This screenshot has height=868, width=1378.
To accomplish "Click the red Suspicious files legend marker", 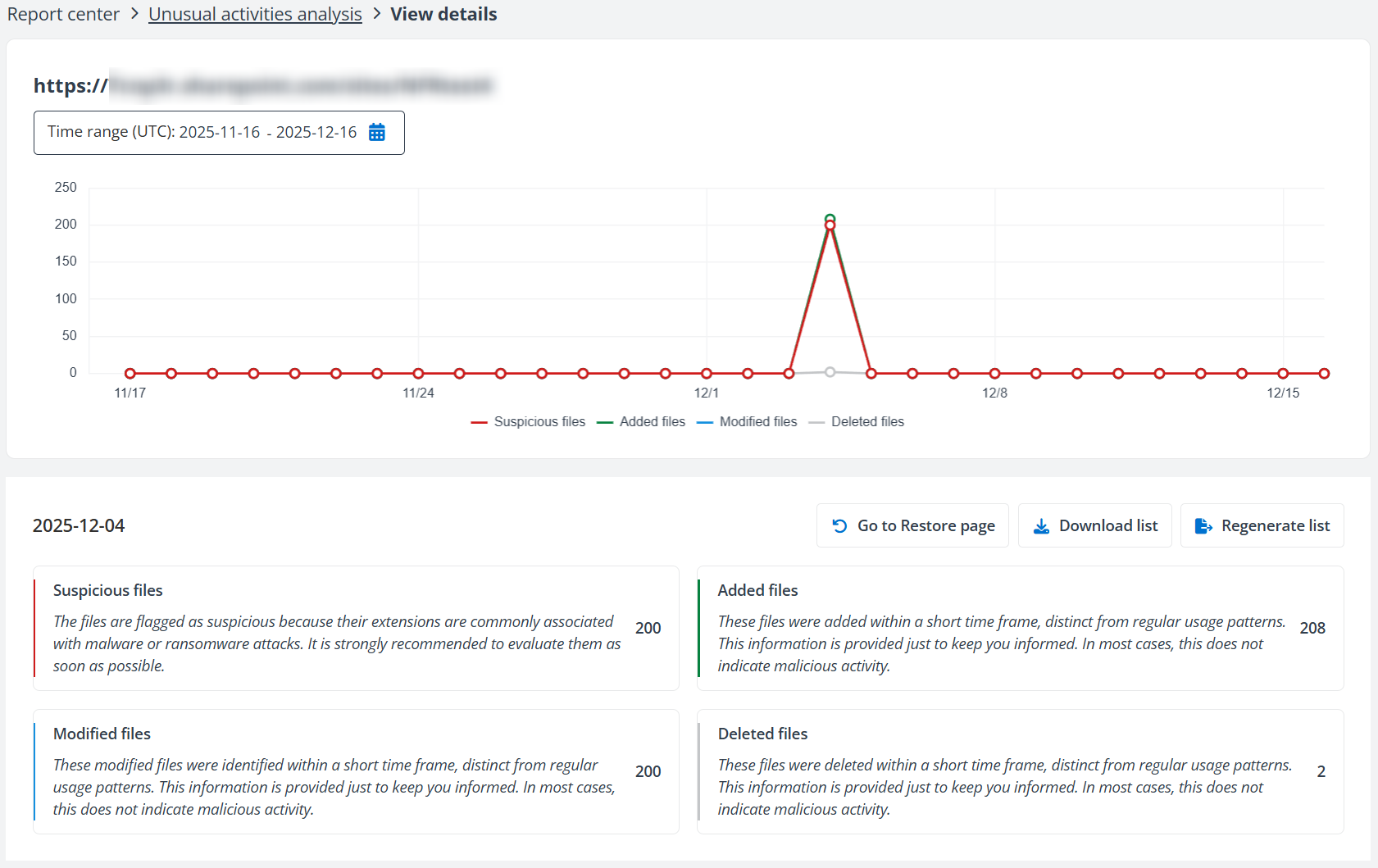I will 480,421.
